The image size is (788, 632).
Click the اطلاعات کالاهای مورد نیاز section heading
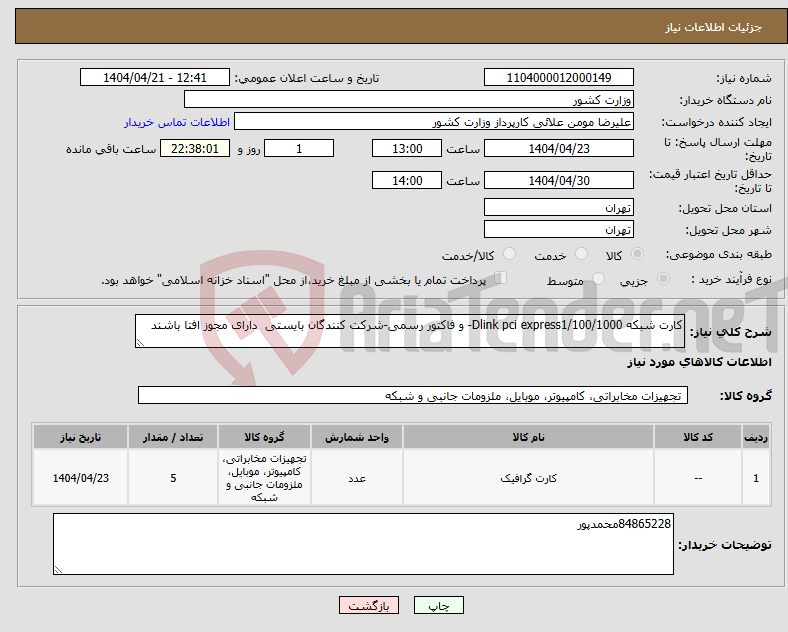tap(699, 362)
